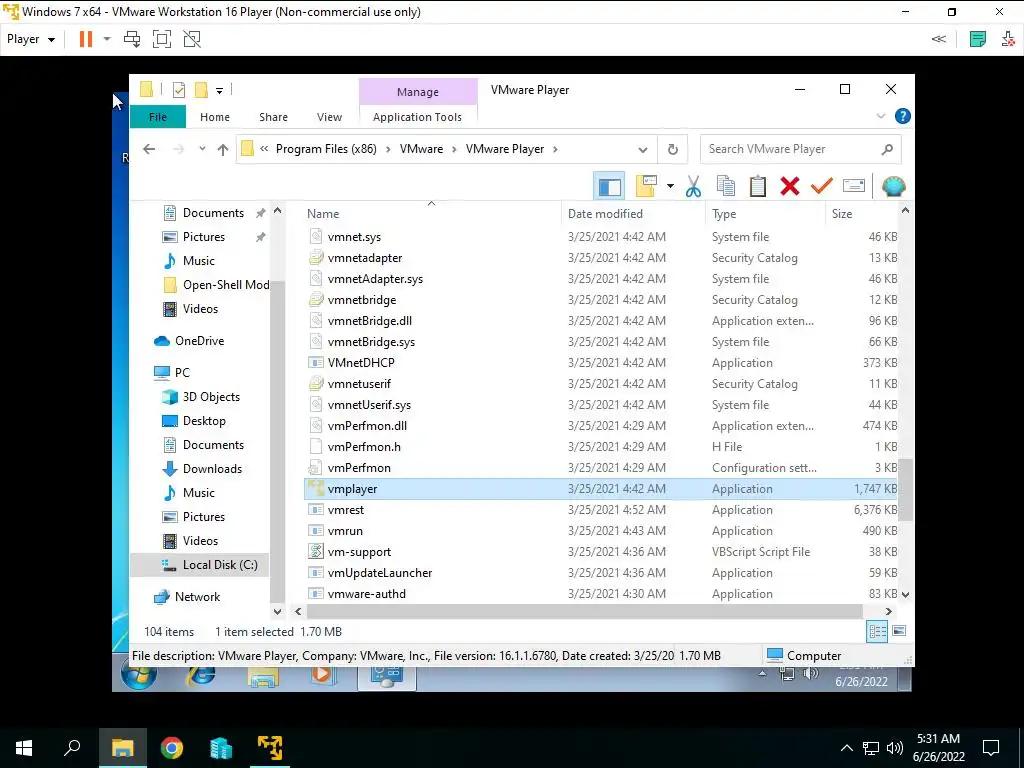Image resolution: width=1024 pixels, height=768 pixels.
Task: Click the VMware Unity mode icon
Action: pyautogui.click(x=192, y=39)
